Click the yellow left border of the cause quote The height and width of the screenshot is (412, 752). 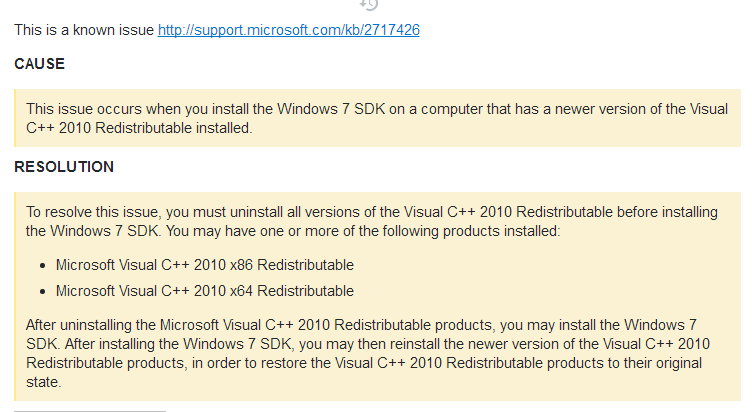click(15, 118)
